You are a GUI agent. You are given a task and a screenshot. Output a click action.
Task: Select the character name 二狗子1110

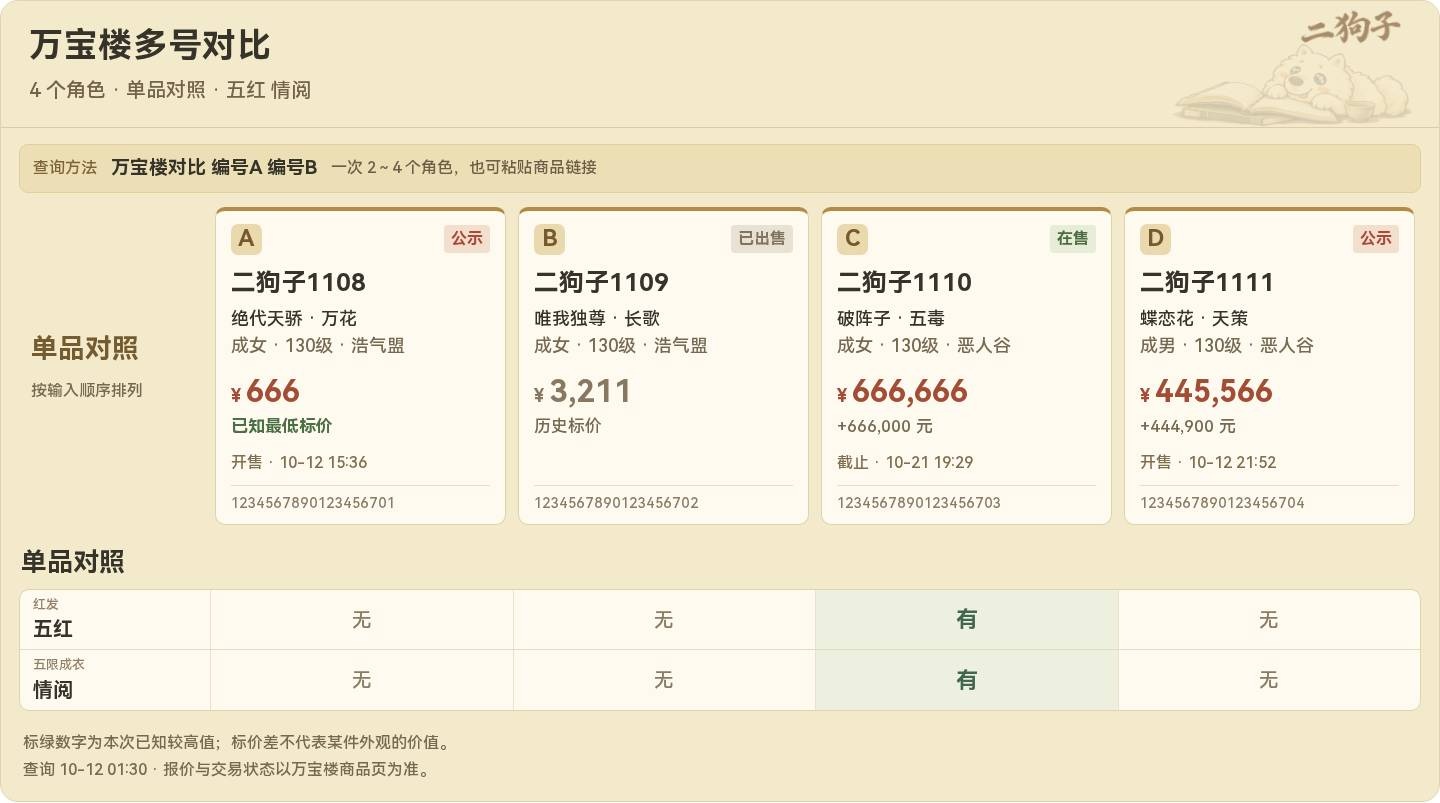click(904, 282)
